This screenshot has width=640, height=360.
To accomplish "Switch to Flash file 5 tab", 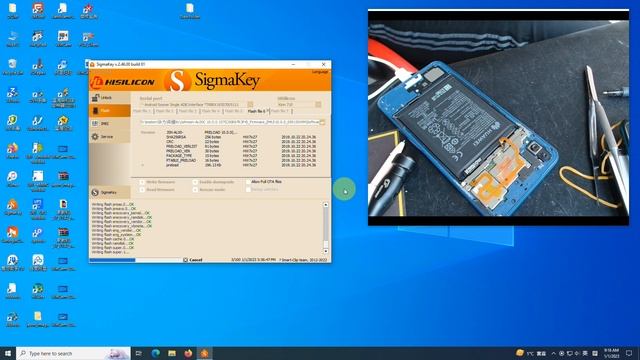I will tap(233, 111).
